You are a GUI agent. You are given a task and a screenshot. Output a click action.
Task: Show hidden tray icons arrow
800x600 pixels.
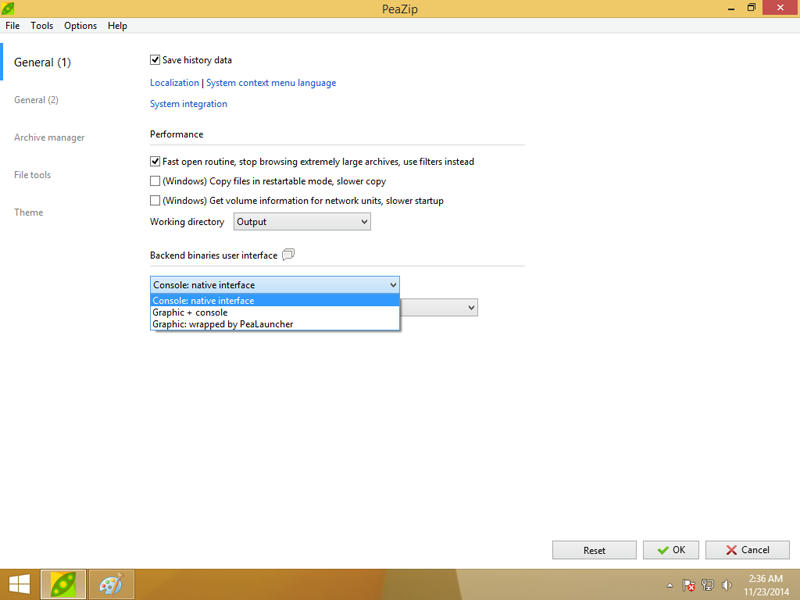tap(670, 586)
